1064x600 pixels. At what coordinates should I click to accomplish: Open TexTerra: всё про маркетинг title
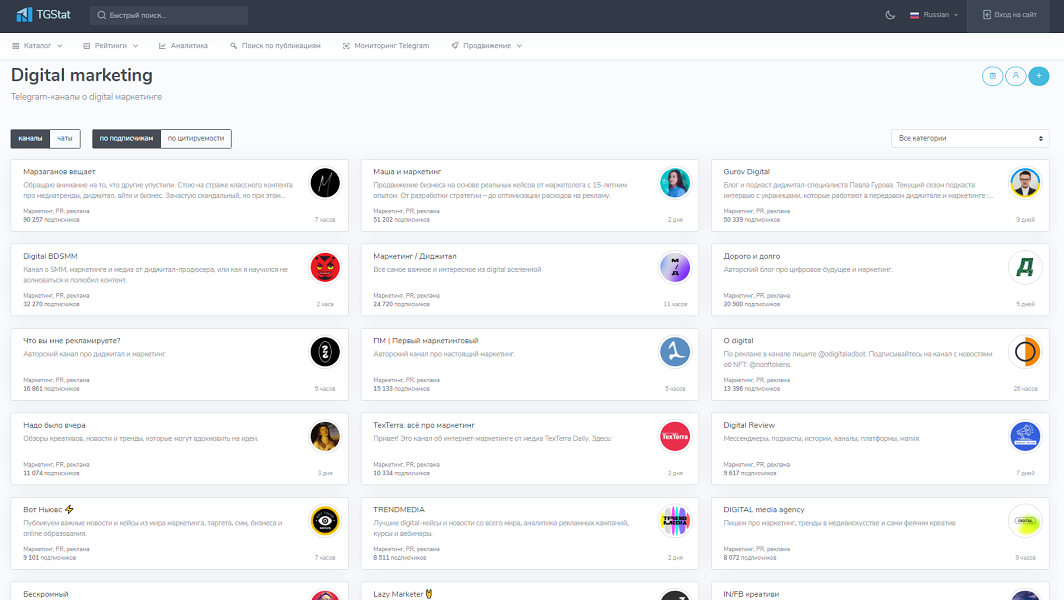(424, 426)
